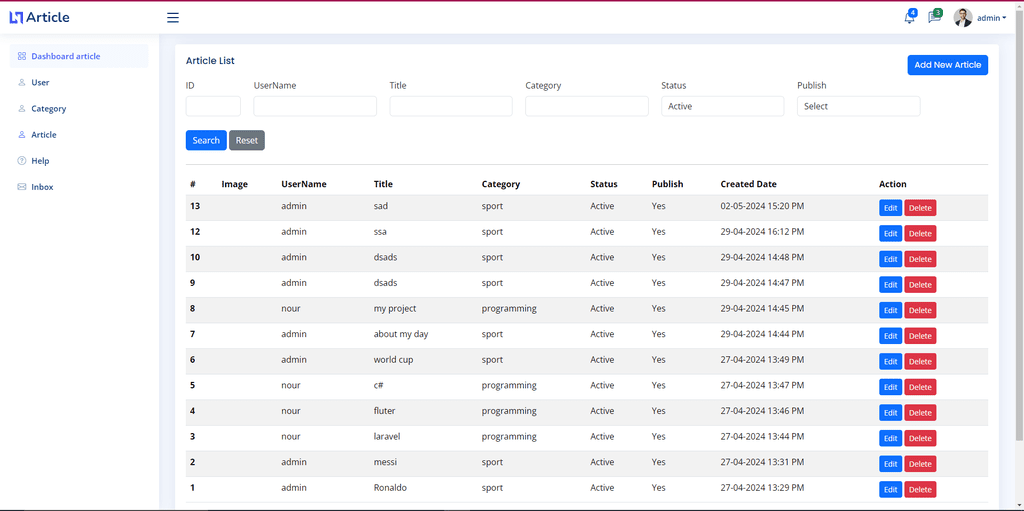This screenshot has width=1024, height=511.
Task: Click the admin profile avatar
Action: coord(963,18)
